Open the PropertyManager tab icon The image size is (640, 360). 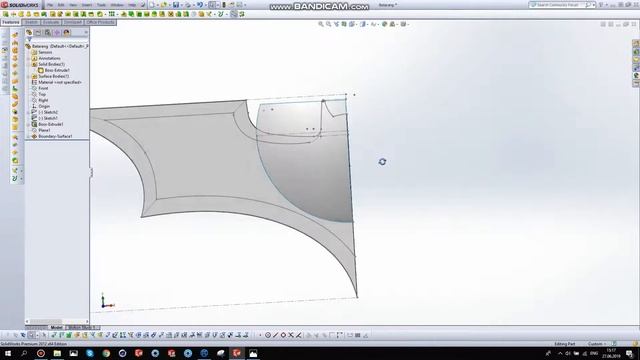click(x=38, y=32)
